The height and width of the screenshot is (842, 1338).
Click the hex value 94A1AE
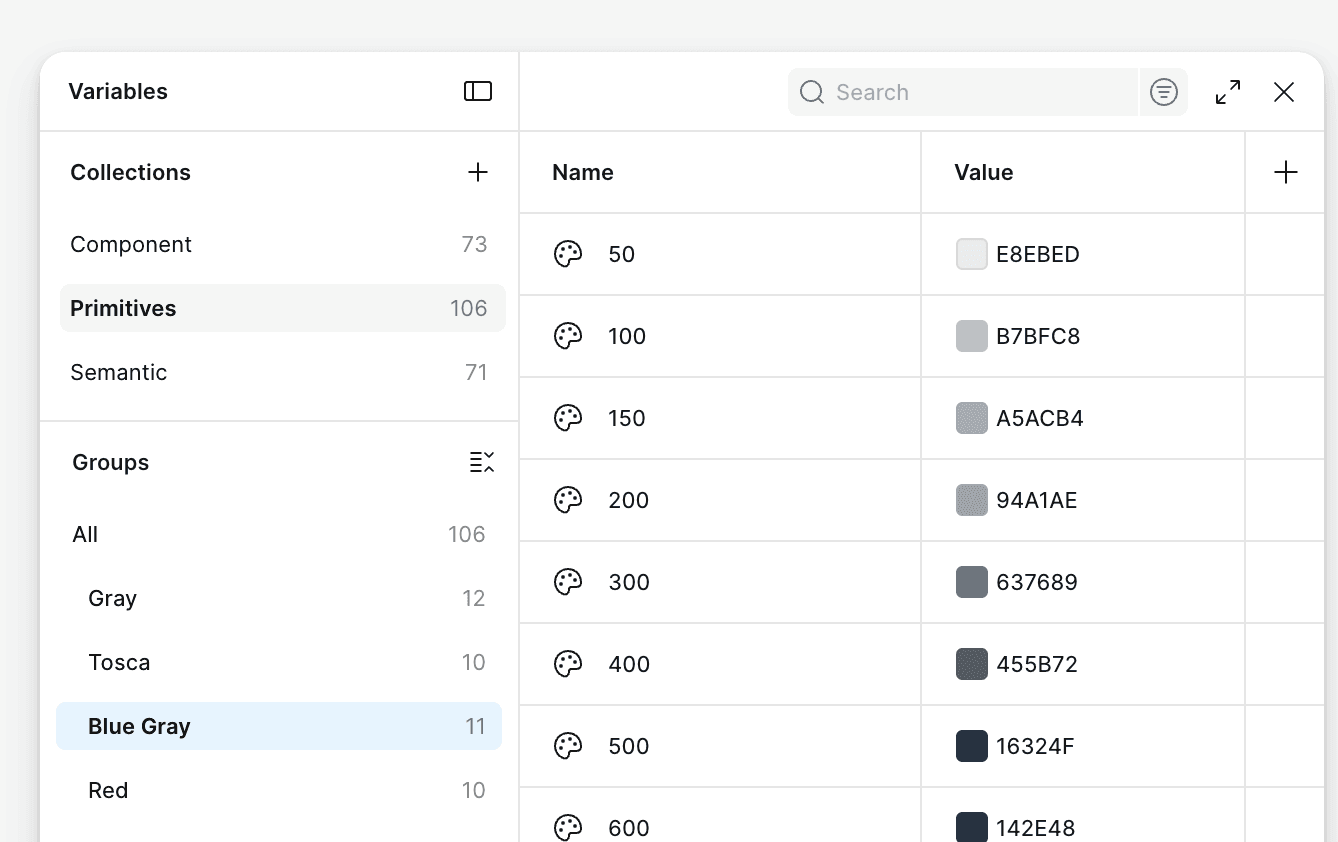click(x=1037, y=500)
